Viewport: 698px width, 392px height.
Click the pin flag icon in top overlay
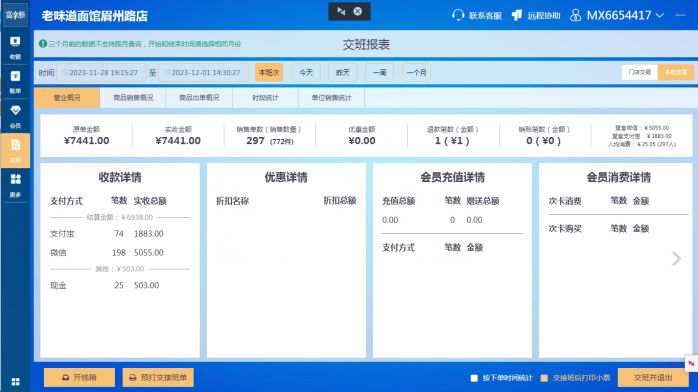(341, 11)
